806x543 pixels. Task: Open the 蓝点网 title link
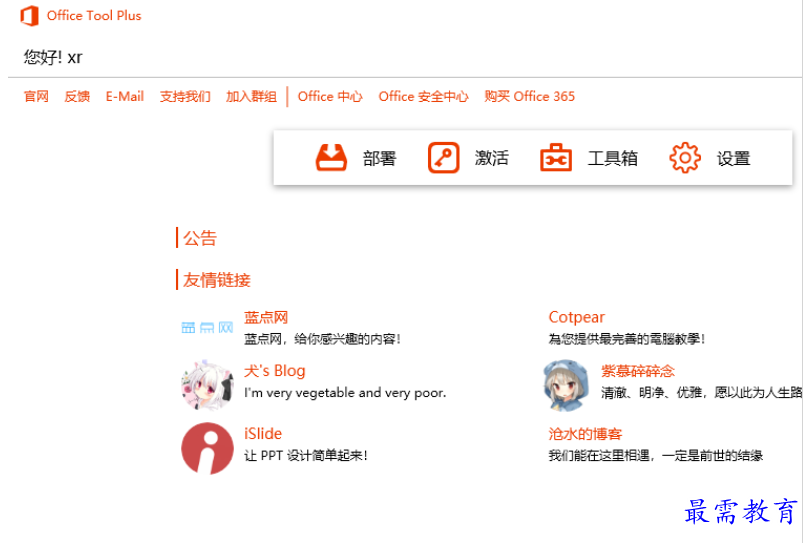(266, 317)
